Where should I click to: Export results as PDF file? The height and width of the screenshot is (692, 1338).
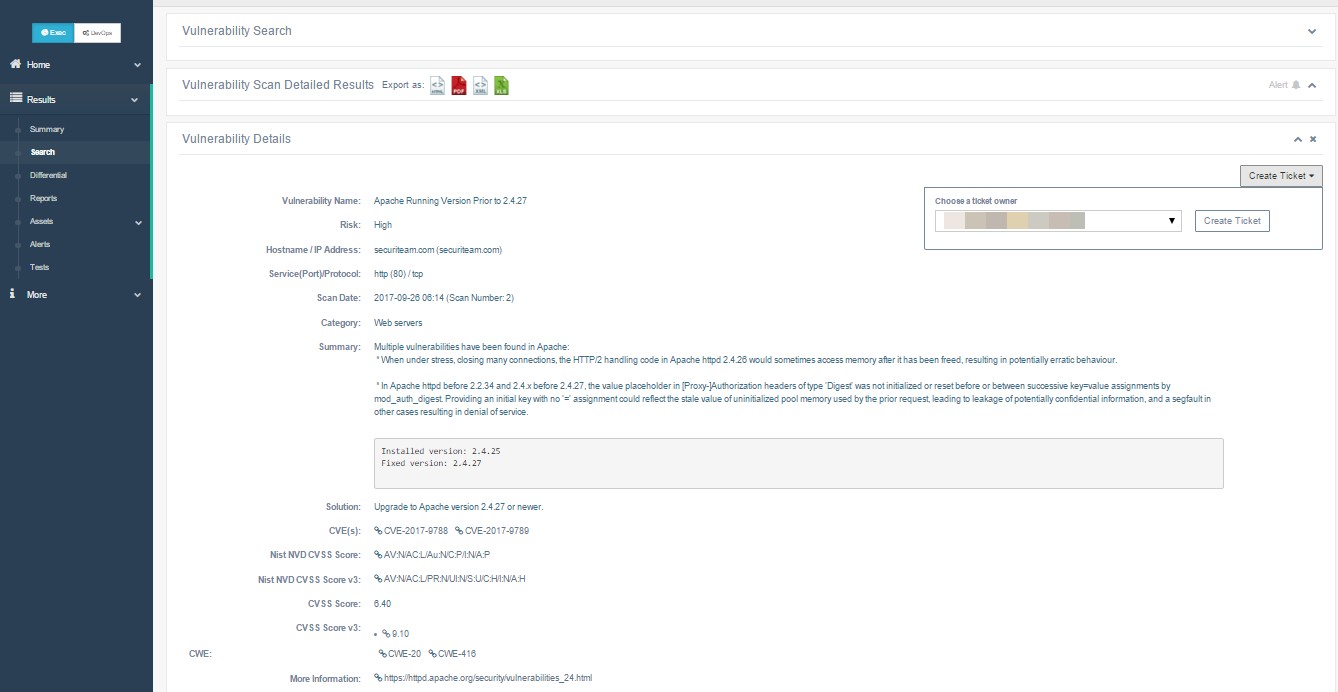pos(459,86)
